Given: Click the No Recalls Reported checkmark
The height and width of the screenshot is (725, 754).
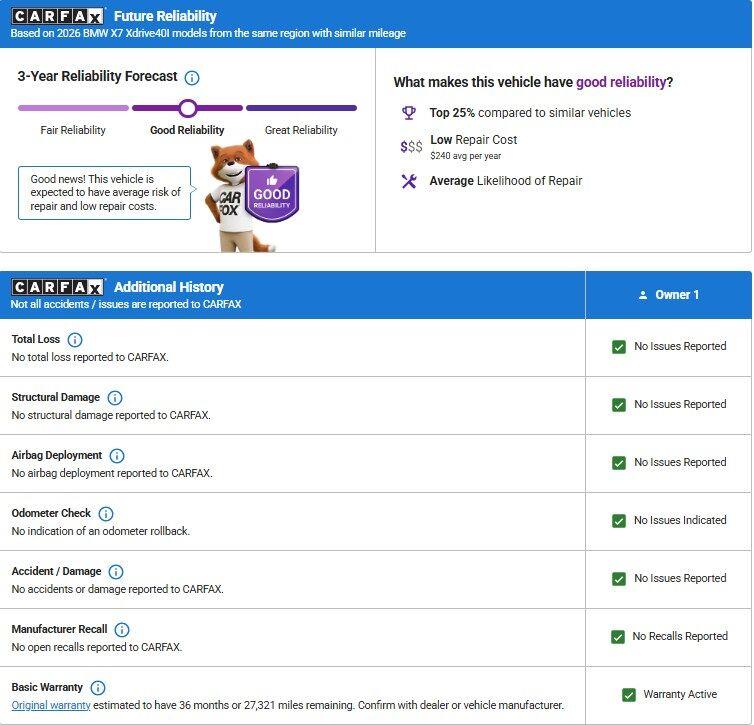Looking at the screenshot, I should (x=618, y=637).
